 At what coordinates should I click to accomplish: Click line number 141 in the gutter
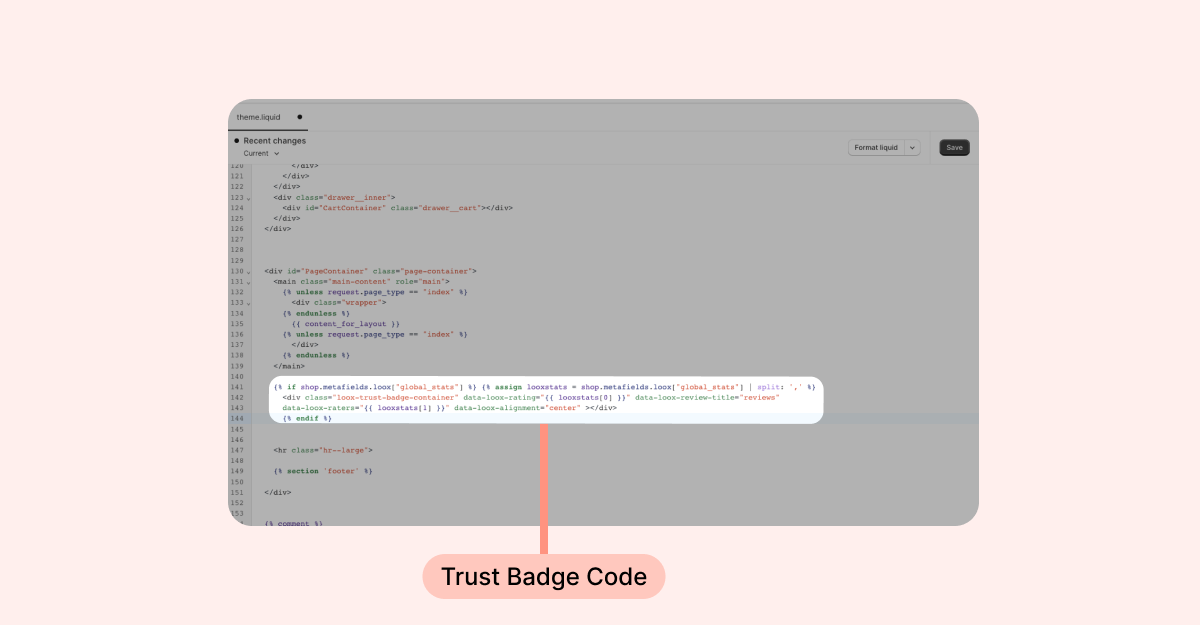[237, 387]
